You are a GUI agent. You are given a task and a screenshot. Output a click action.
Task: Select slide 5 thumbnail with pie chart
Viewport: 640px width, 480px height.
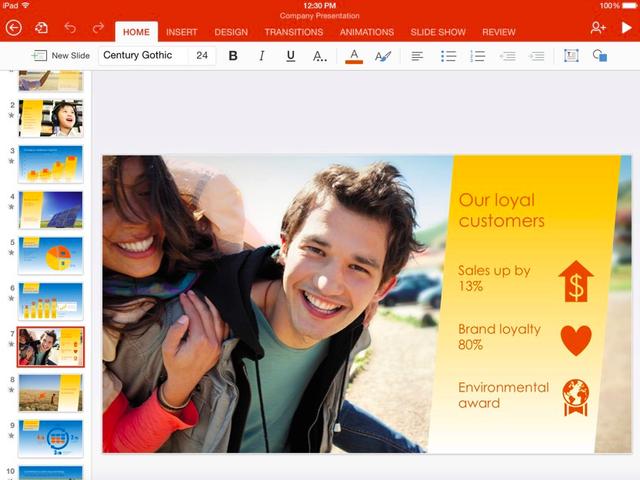(x=50, y=255)
